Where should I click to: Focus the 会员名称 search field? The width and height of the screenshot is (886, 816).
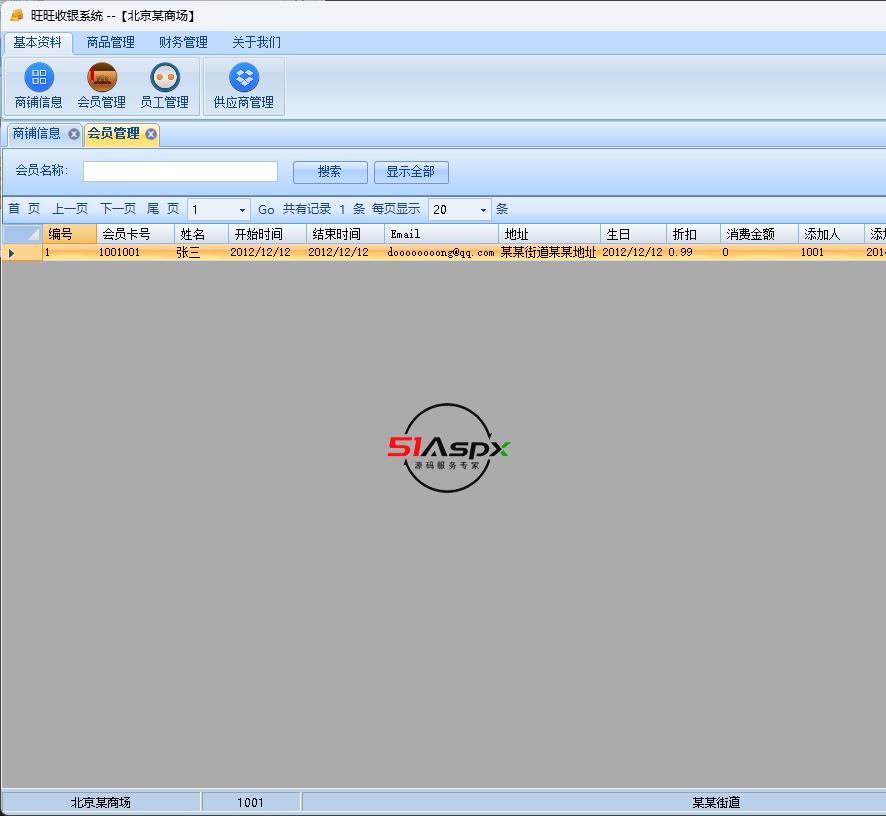coord(180,171)
